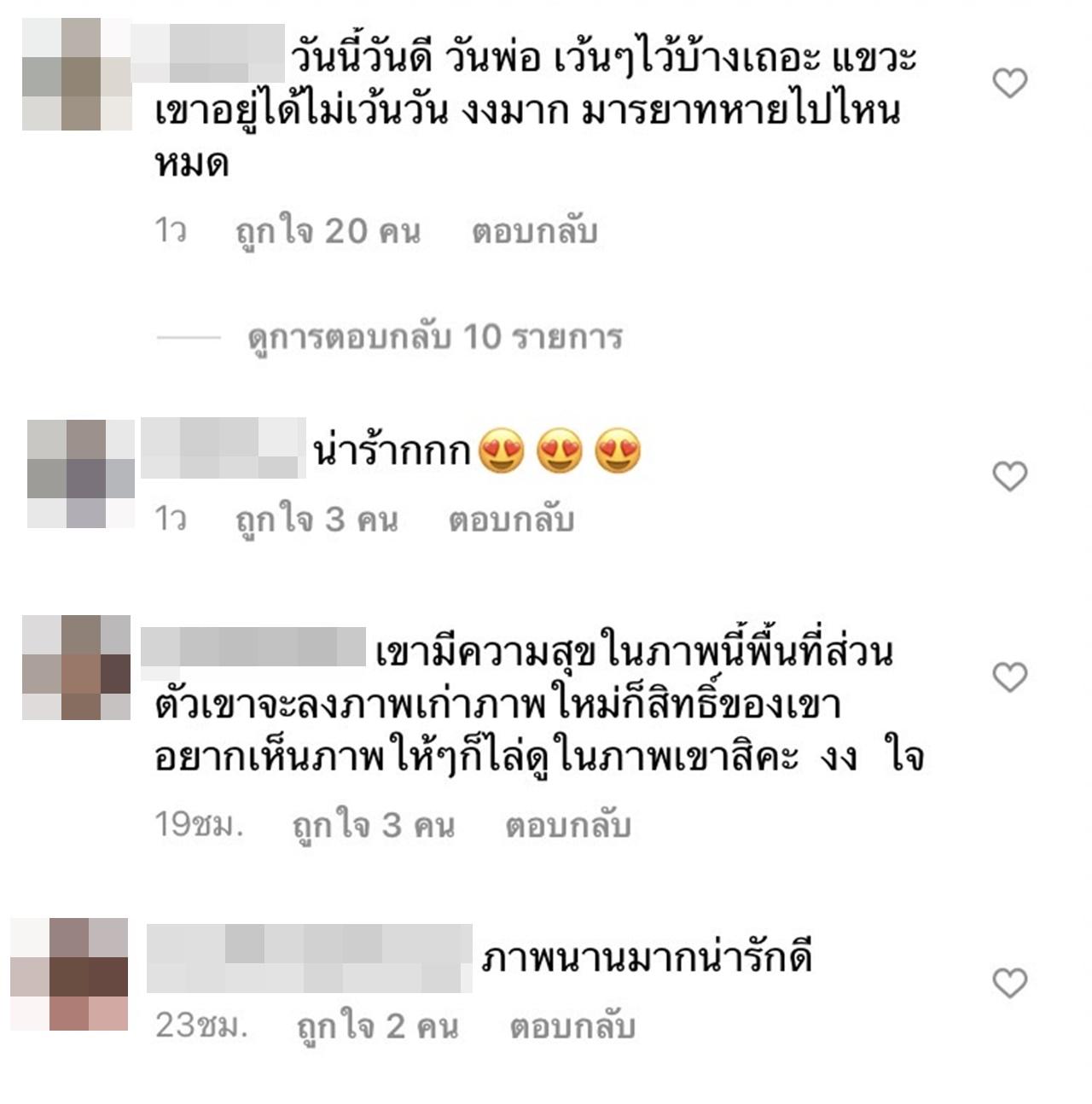Reply to the 19ชม. comment
This screenshot has height=1104, width=1092.
pyautogui.click(x=567, y=826)
